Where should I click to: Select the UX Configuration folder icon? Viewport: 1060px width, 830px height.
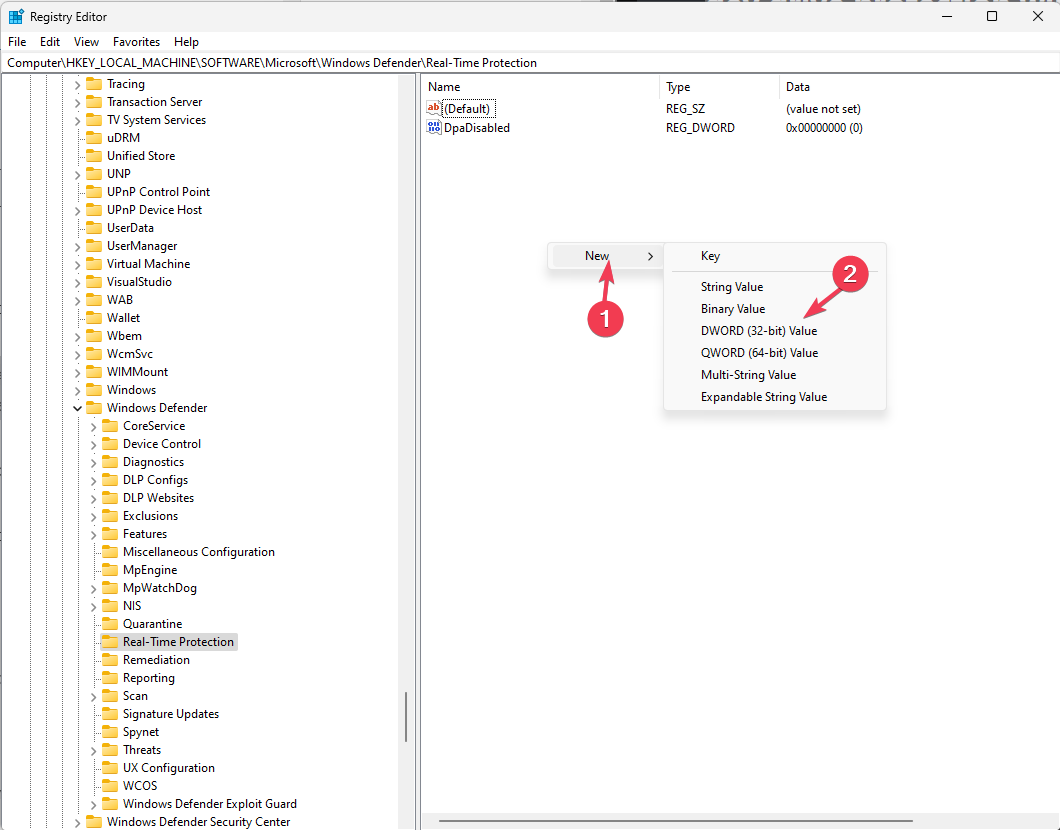(110, 768)
